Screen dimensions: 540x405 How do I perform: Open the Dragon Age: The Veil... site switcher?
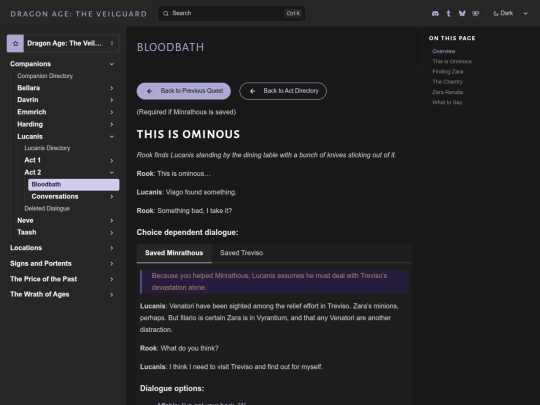[63, 43]
